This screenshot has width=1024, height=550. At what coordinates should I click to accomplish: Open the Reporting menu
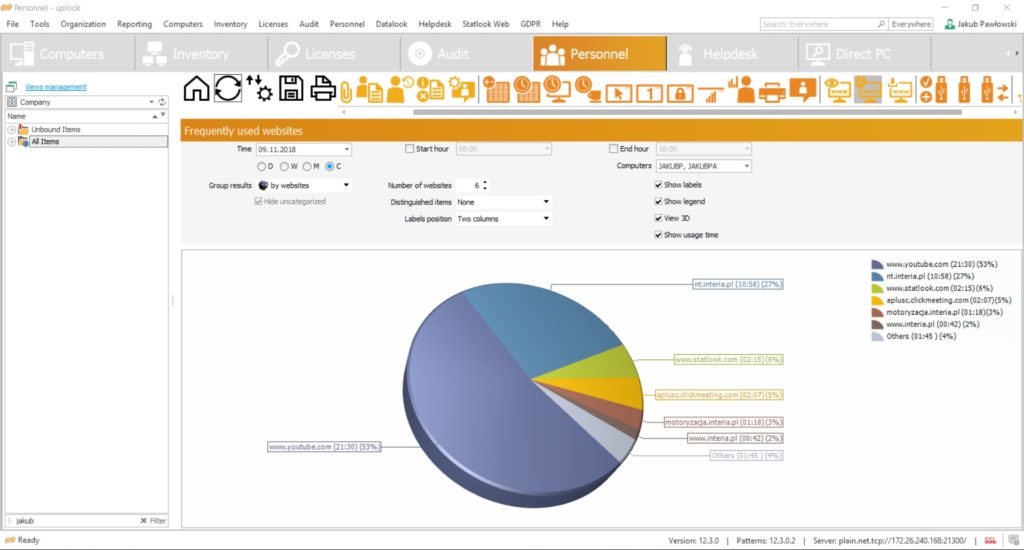(135, 24)
